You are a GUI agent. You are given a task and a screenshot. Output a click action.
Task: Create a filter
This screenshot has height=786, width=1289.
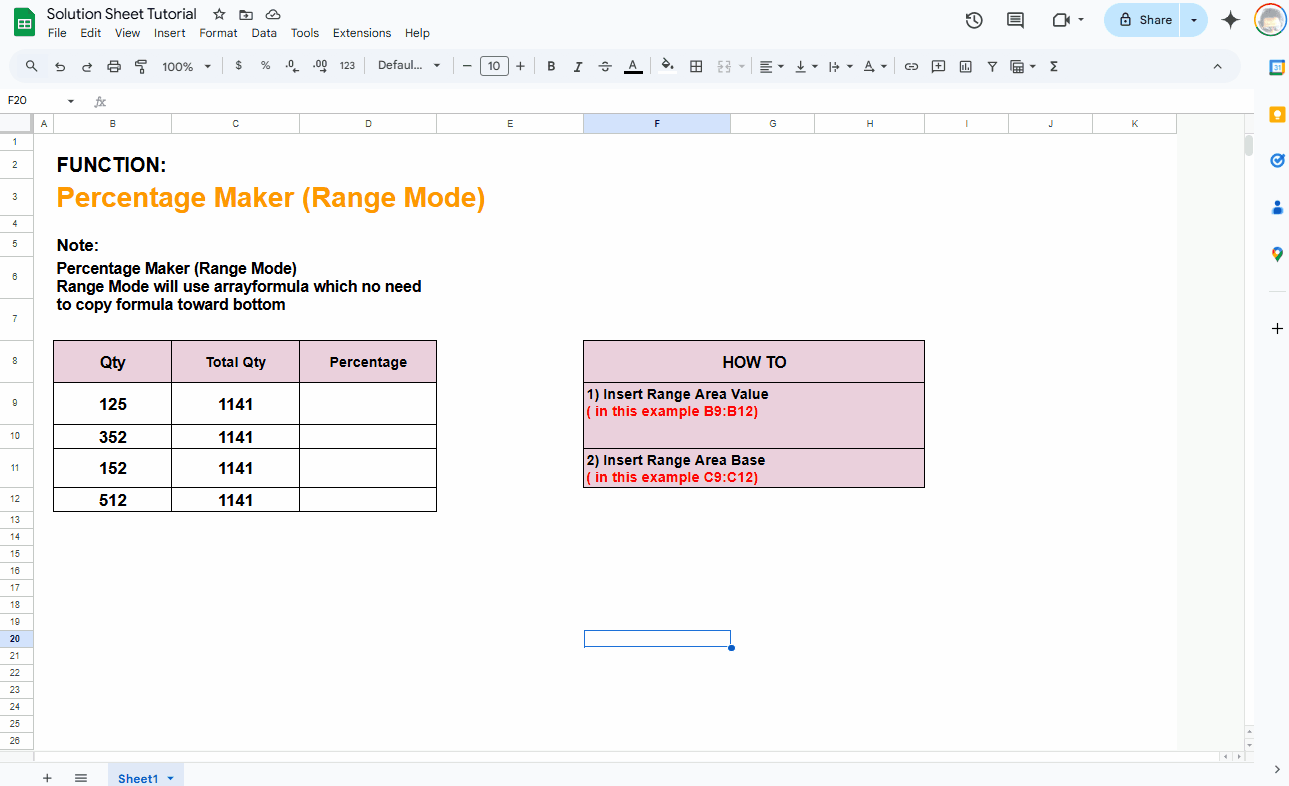pos(992,66)
